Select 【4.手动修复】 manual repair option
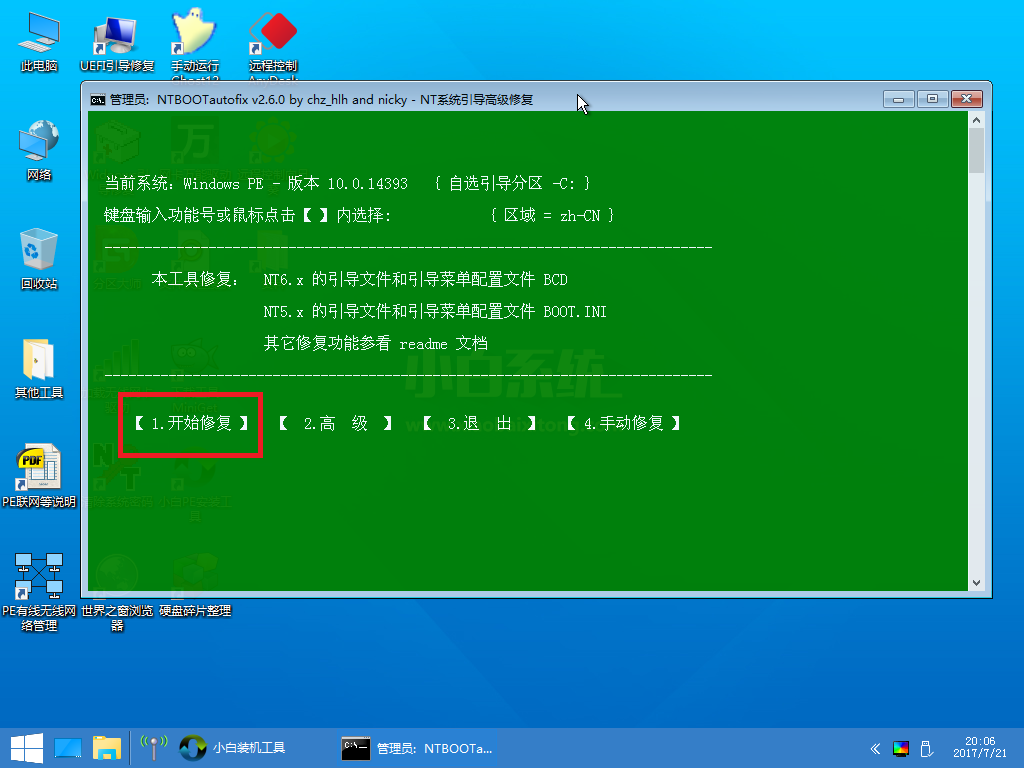This screenshot has width=1024, height=768. tap(623, 424)
